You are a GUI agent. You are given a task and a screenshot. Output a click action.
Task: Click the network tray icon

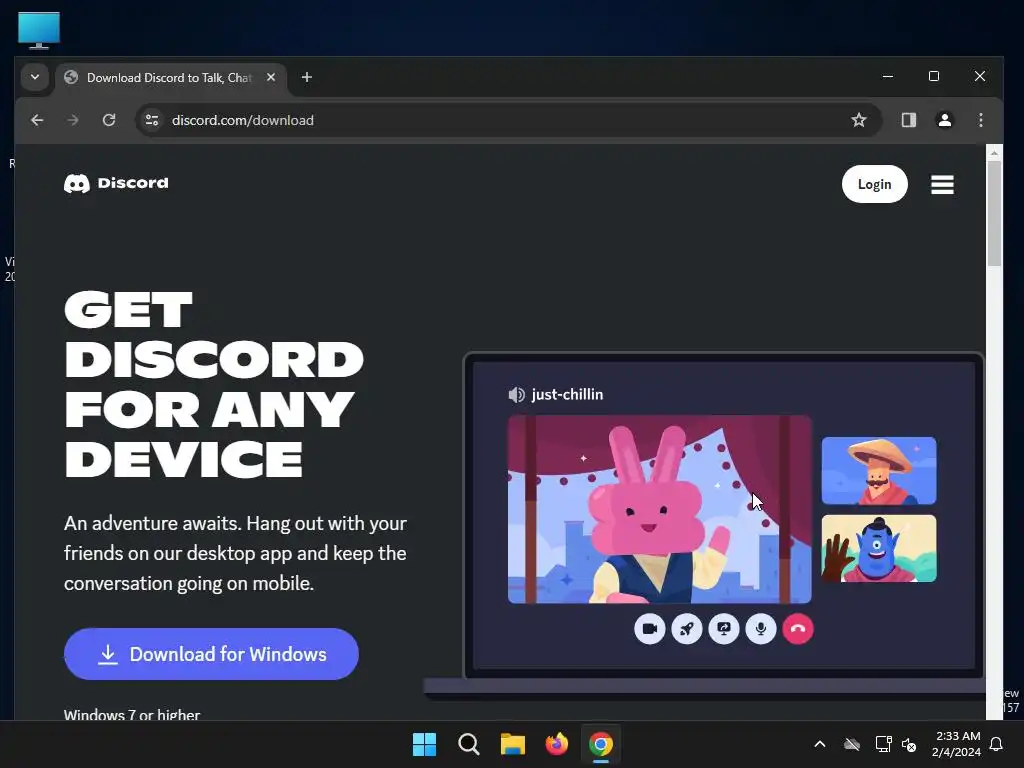click(x=883, y=744)
